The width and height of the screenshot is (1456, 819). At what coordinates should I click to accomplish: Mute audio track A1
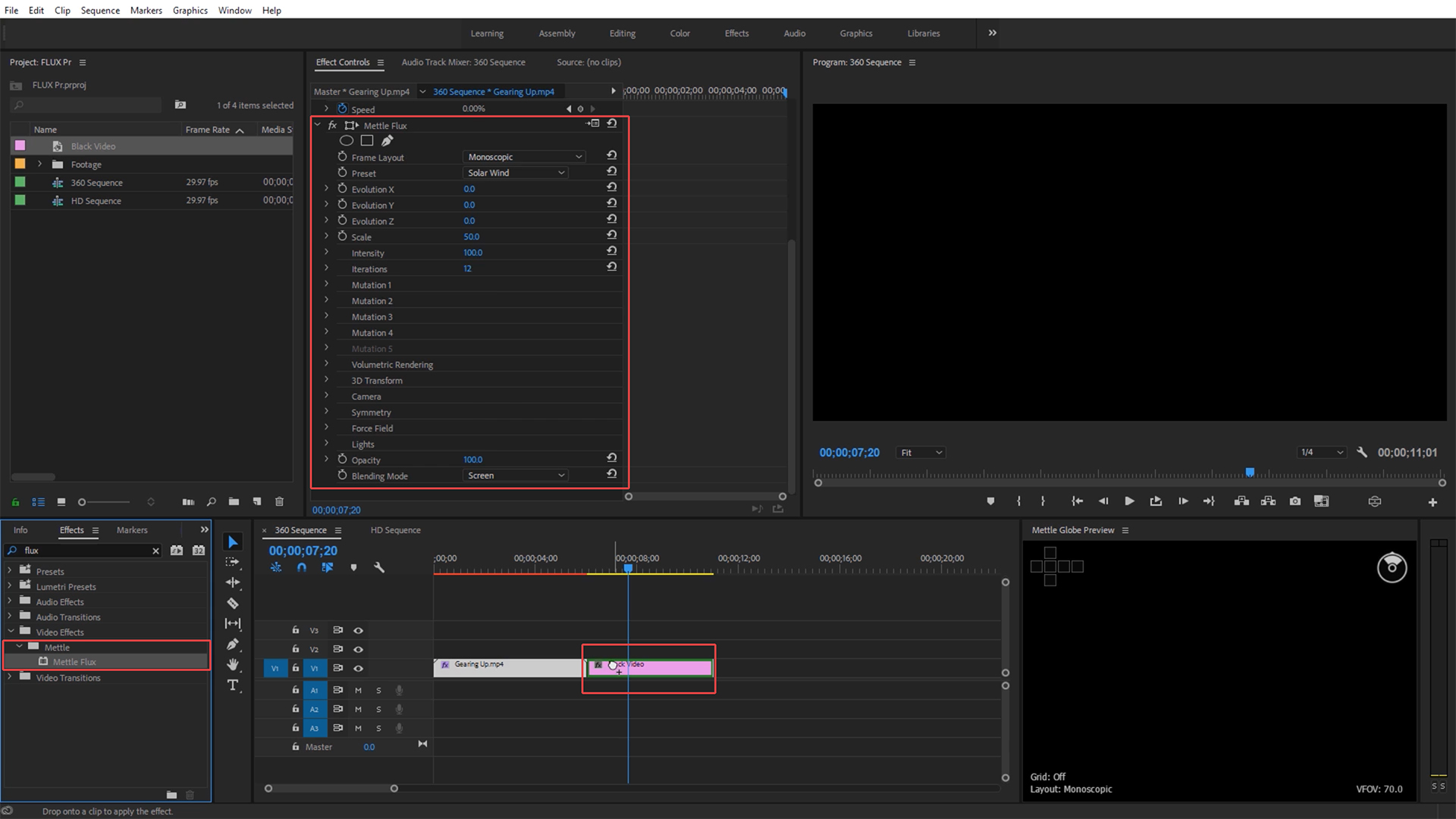[358, 690]
